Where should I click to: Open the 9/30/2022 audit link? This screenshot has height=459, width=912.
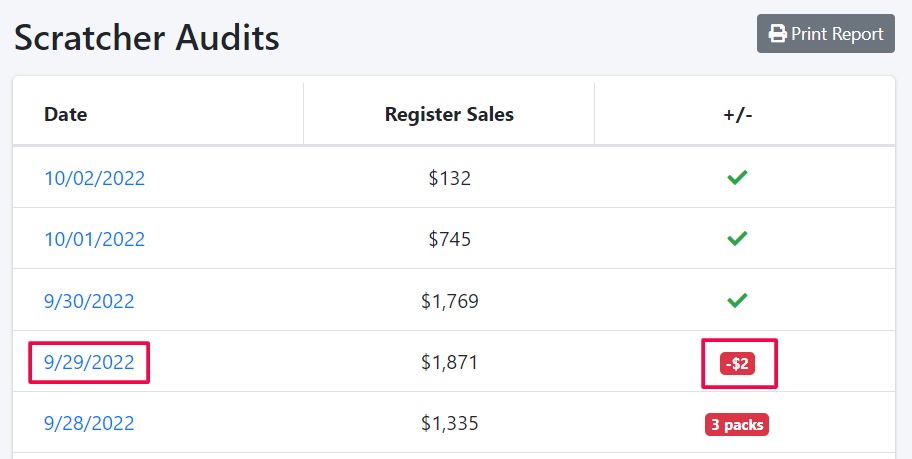90,301
